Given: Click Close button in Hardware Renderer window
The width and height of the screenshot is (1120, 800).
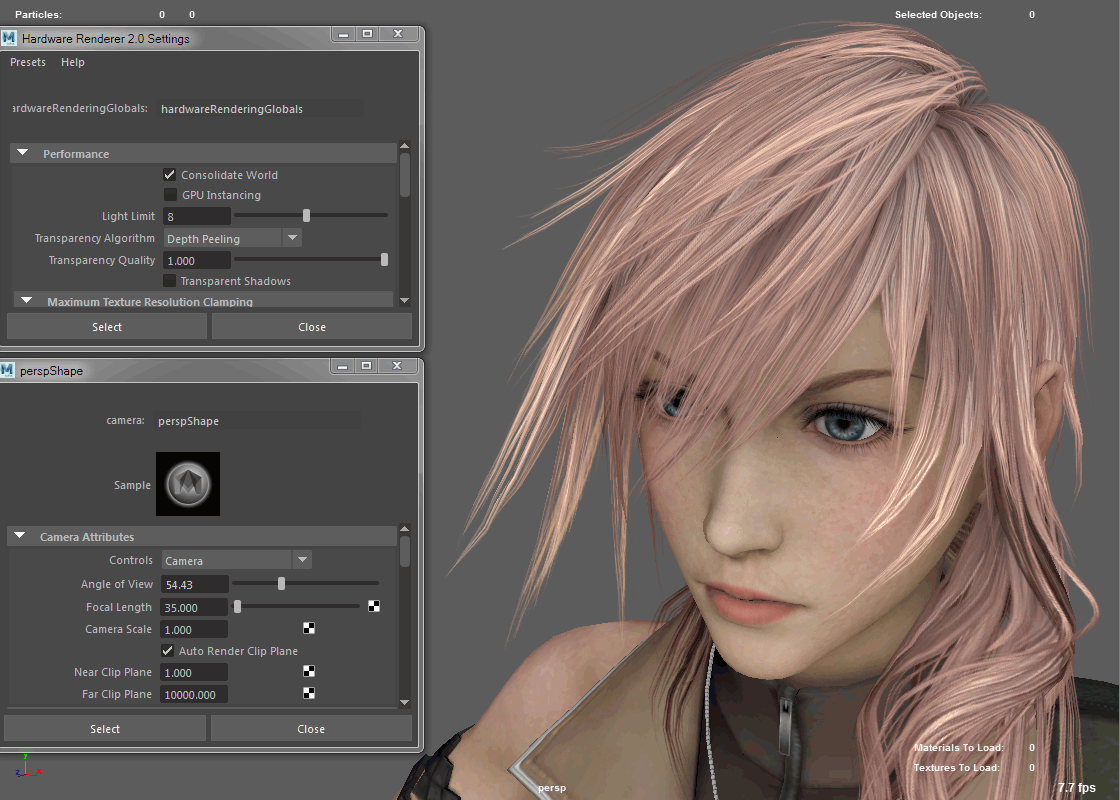Looking at the screenshot, I should coord(312,326).
